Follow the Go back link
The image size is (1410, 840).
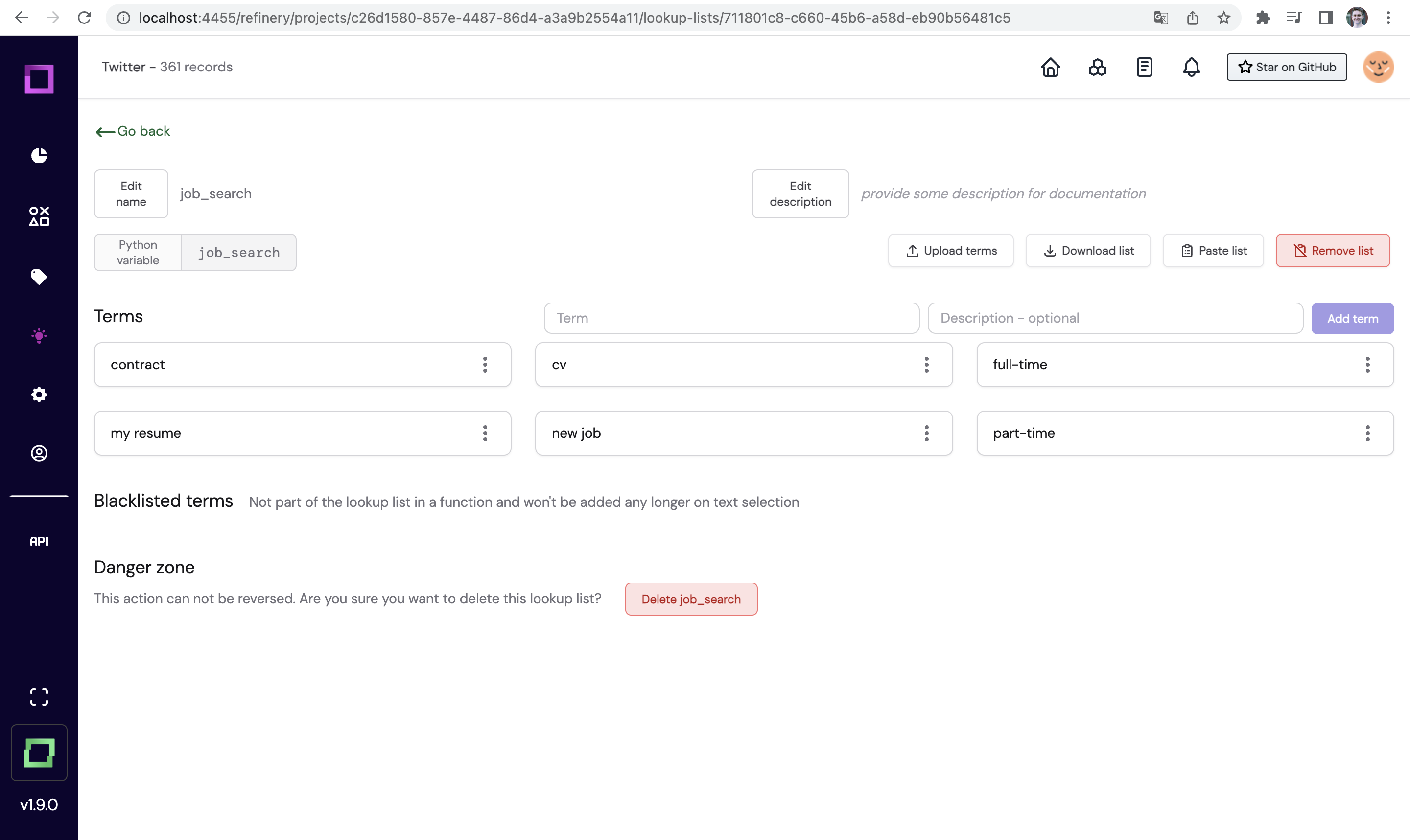pyautogui.click(x=133, y=131)
